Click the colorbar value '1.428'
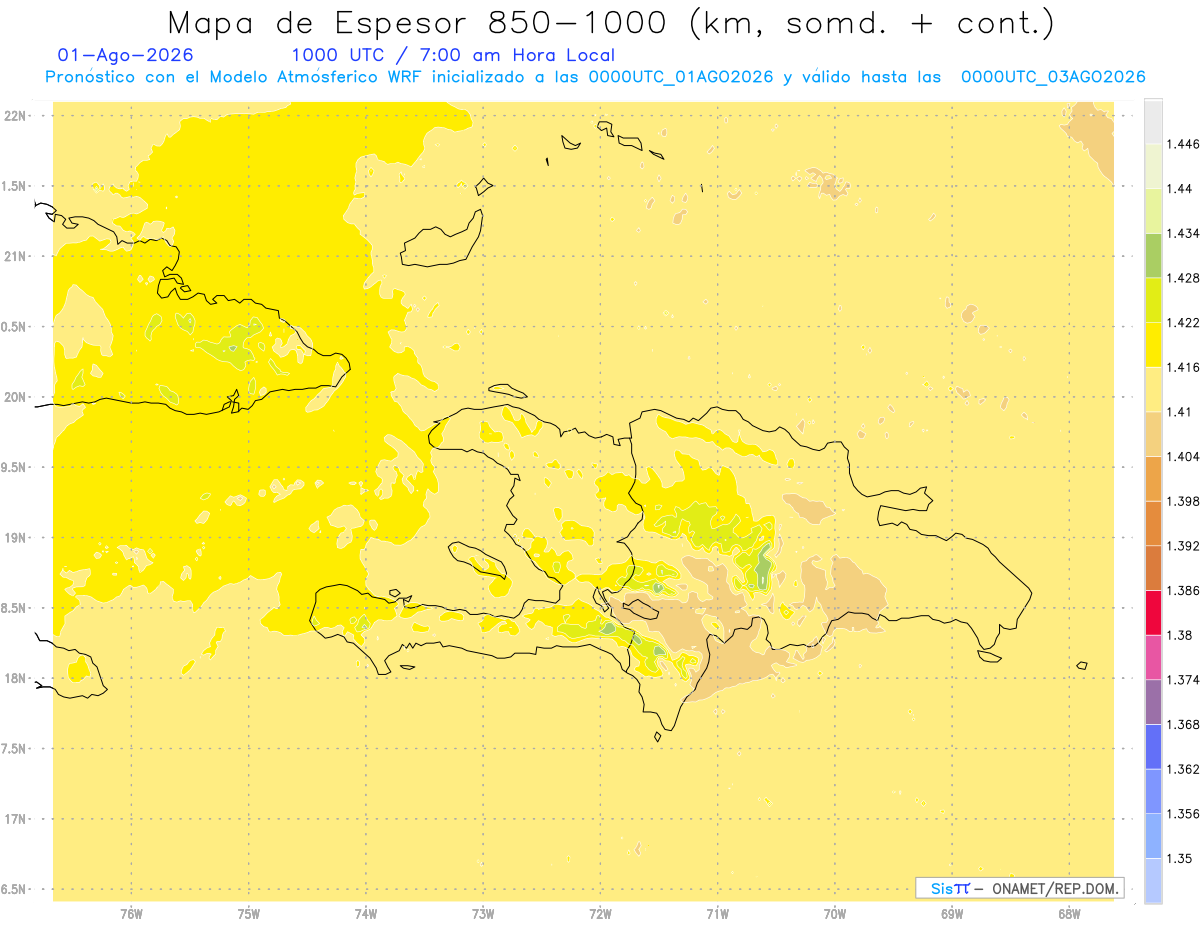This screenshot has height=927, width=1200. click(1183, 278)
